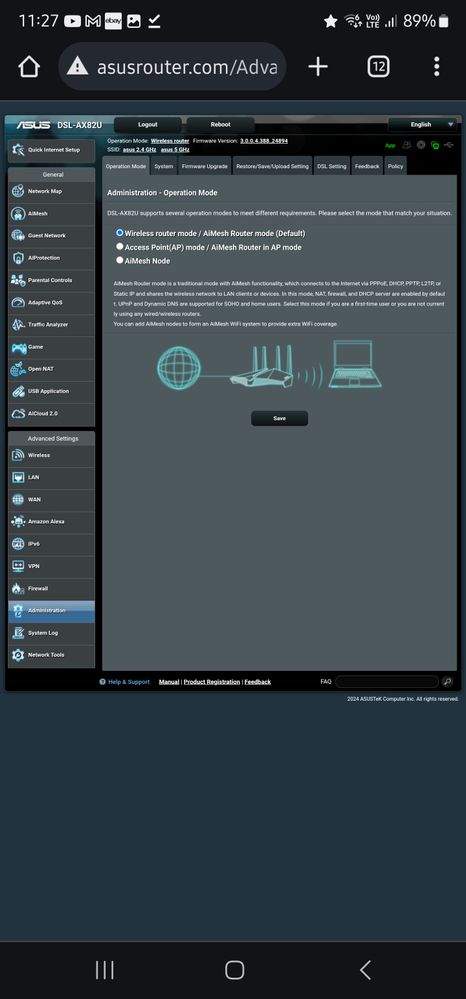The width and height of the screenshot is (466, 999).
Task: Switch to the Policy tab
Action: pos(395,166)
